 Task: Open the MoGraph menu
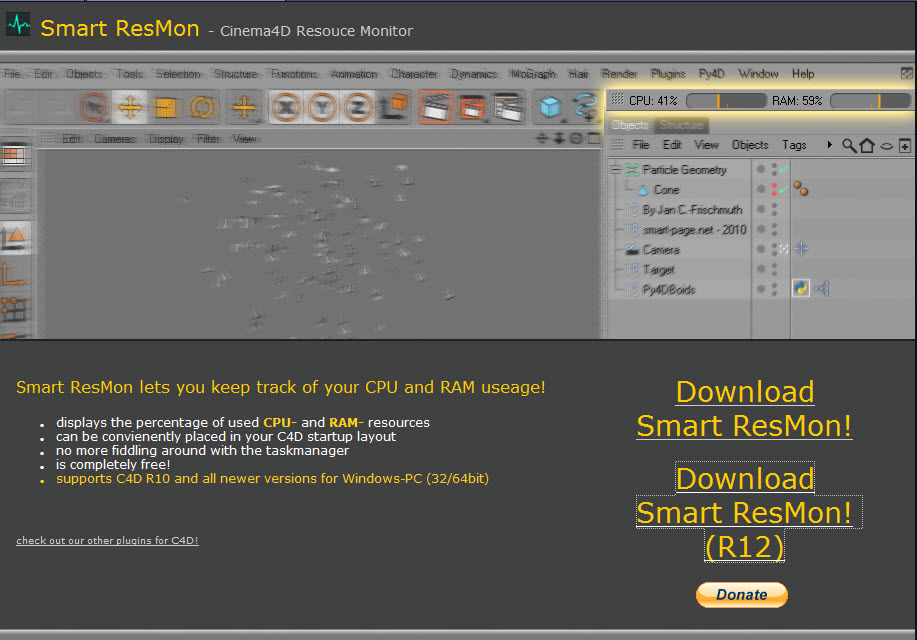(x=533, y=74)
